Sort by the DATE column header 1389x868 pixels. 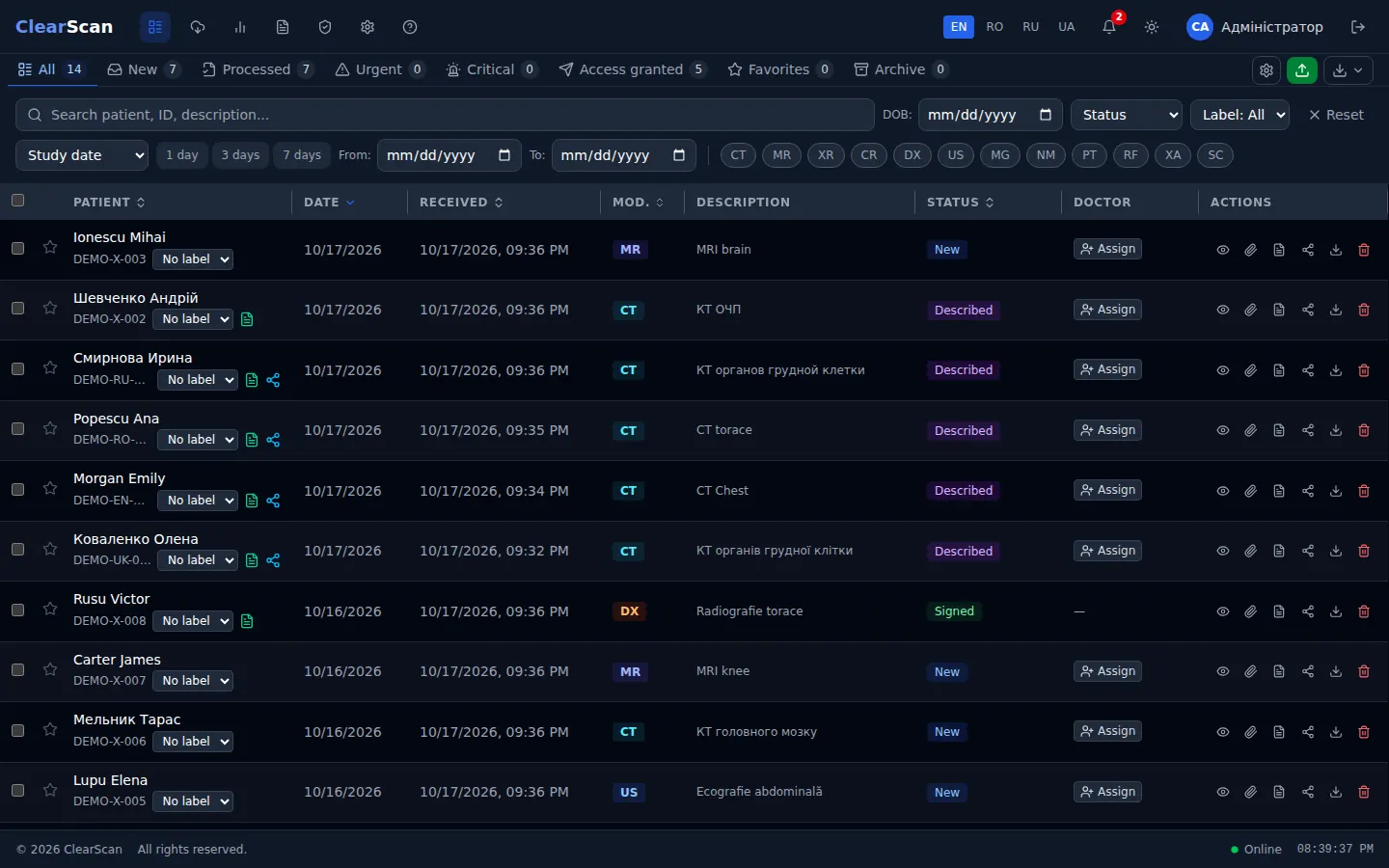coord(329,203)
